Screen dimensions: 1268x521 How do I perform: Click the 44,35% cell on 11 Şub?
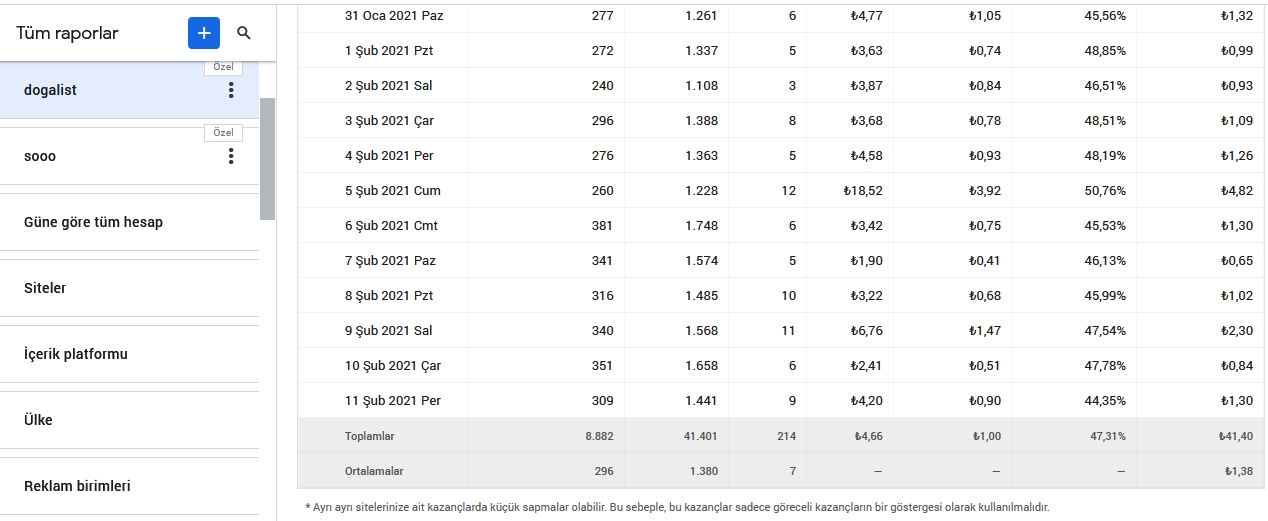pos(1103,401)
